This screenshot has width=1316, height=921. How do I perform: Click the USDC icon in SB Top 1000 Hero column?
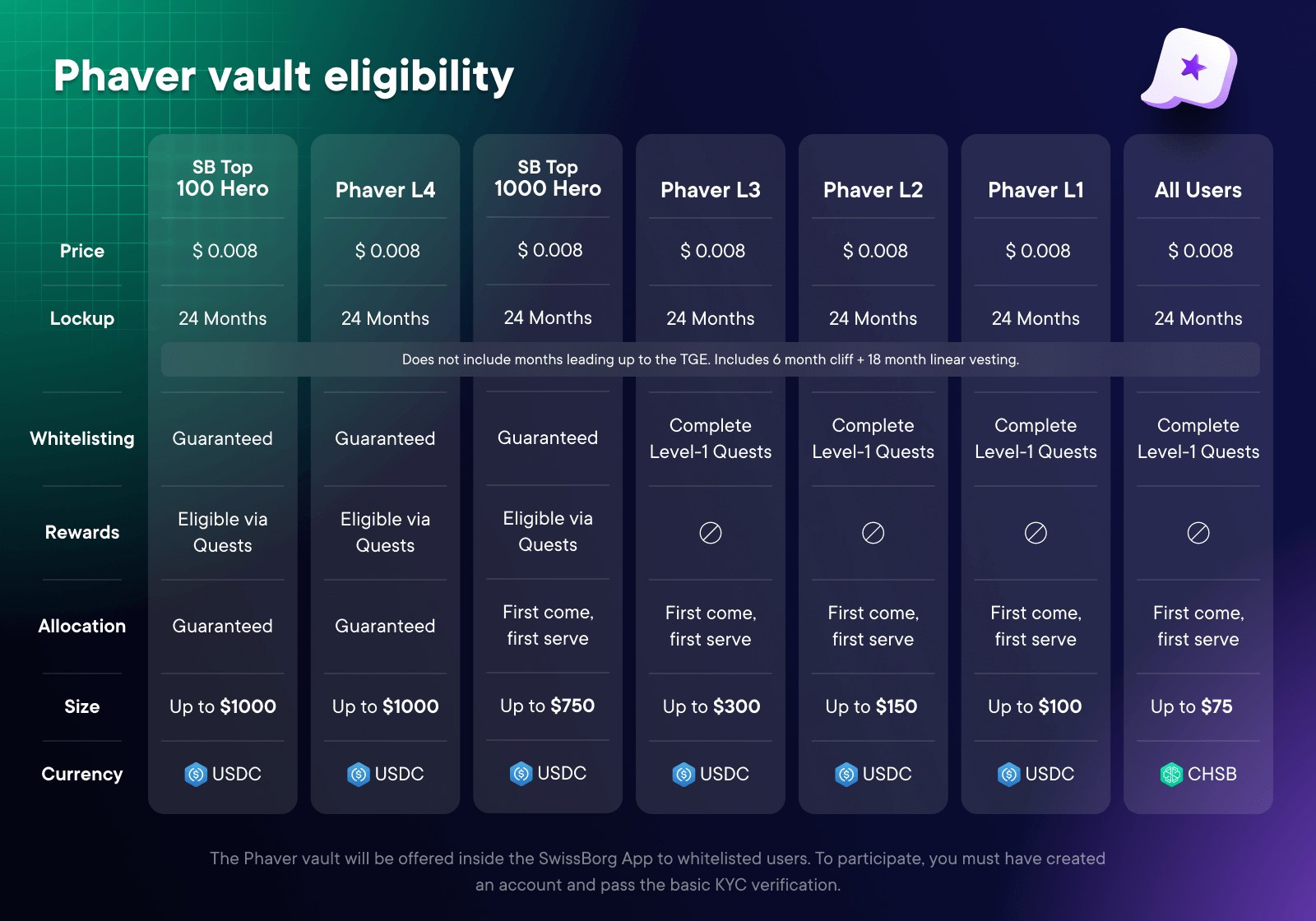pyautogui.click(x=521, y=774)
